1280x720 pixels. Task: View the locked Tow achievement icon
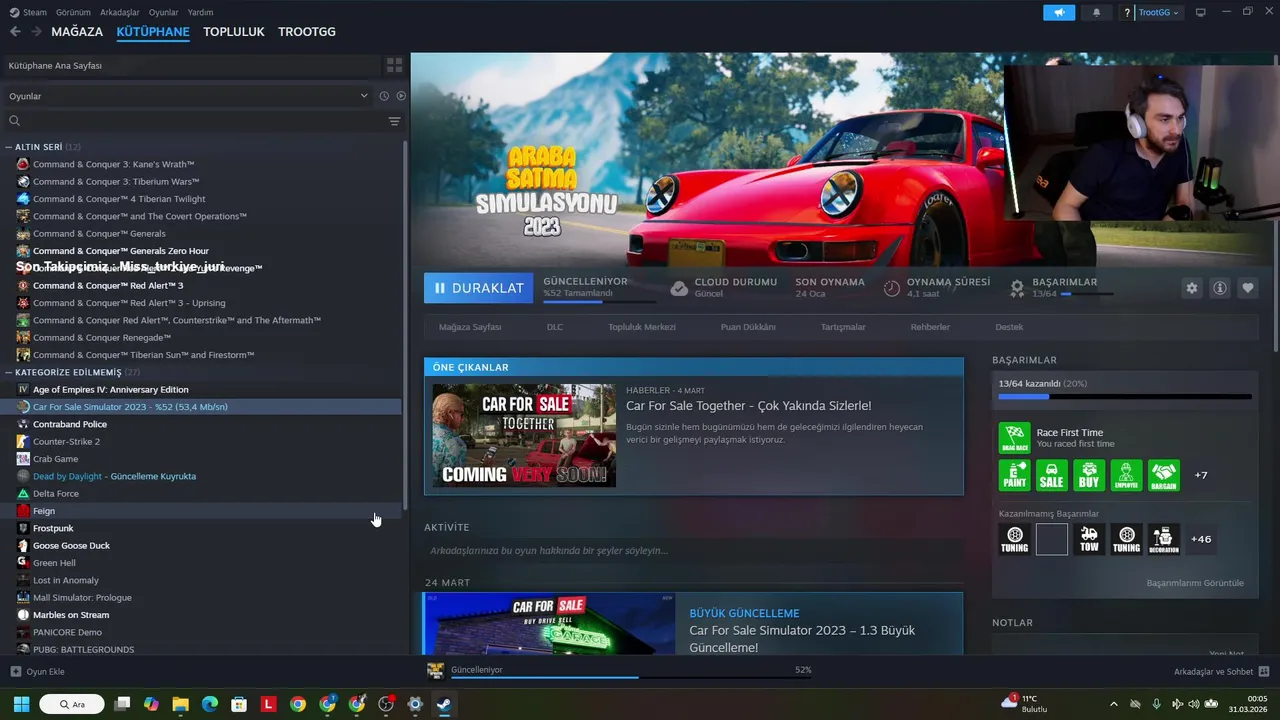(x=1089, y=539)
